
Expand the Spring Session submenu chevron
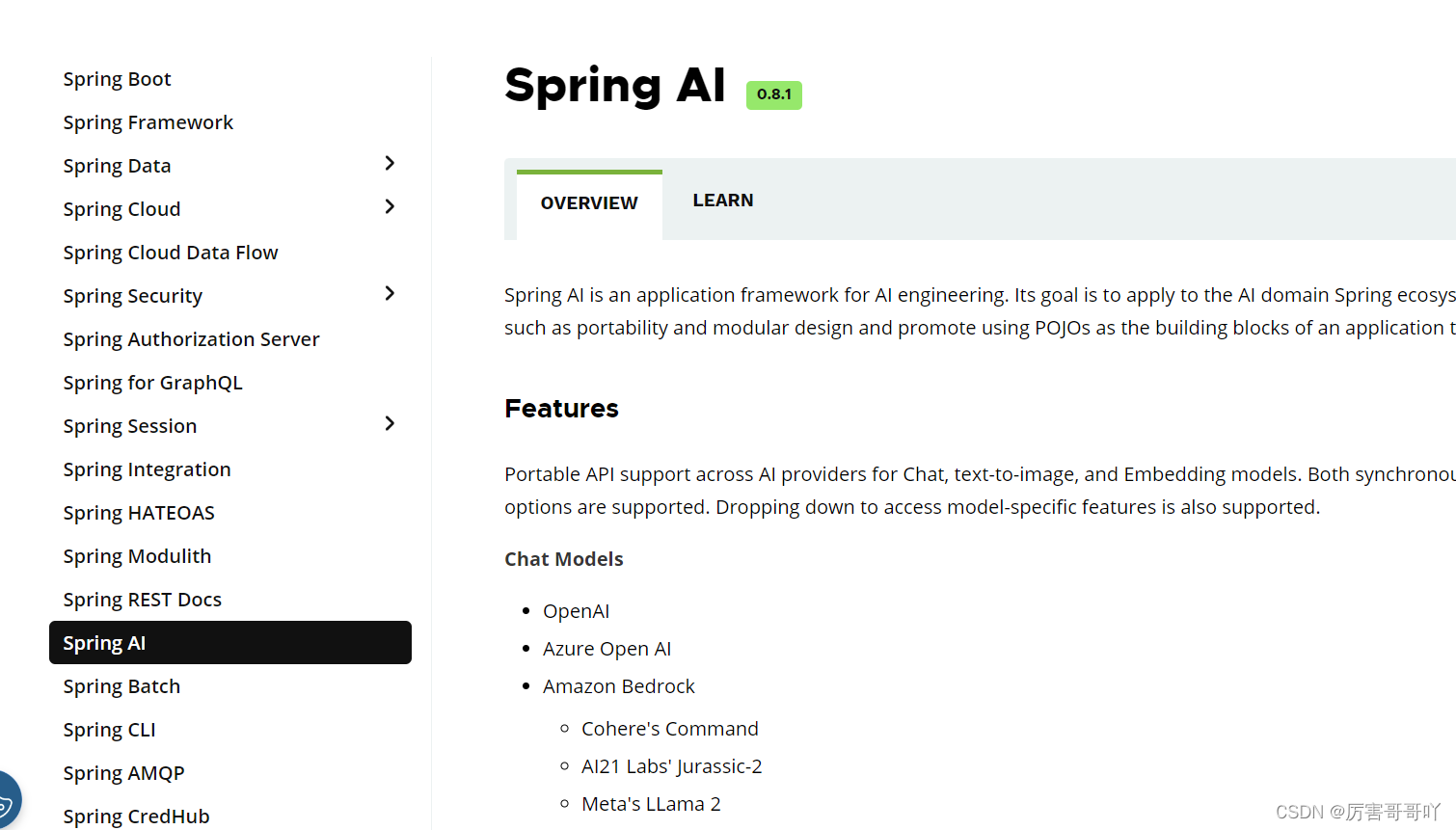coord(390,424)
